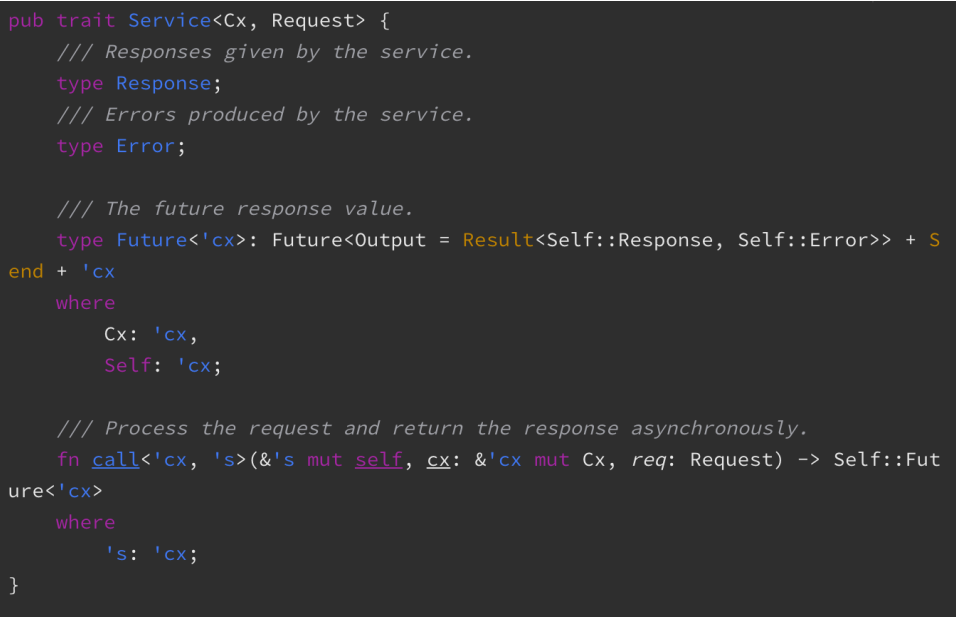
Task: Click the underlined cx parameter name
Action: pos(438,460)
